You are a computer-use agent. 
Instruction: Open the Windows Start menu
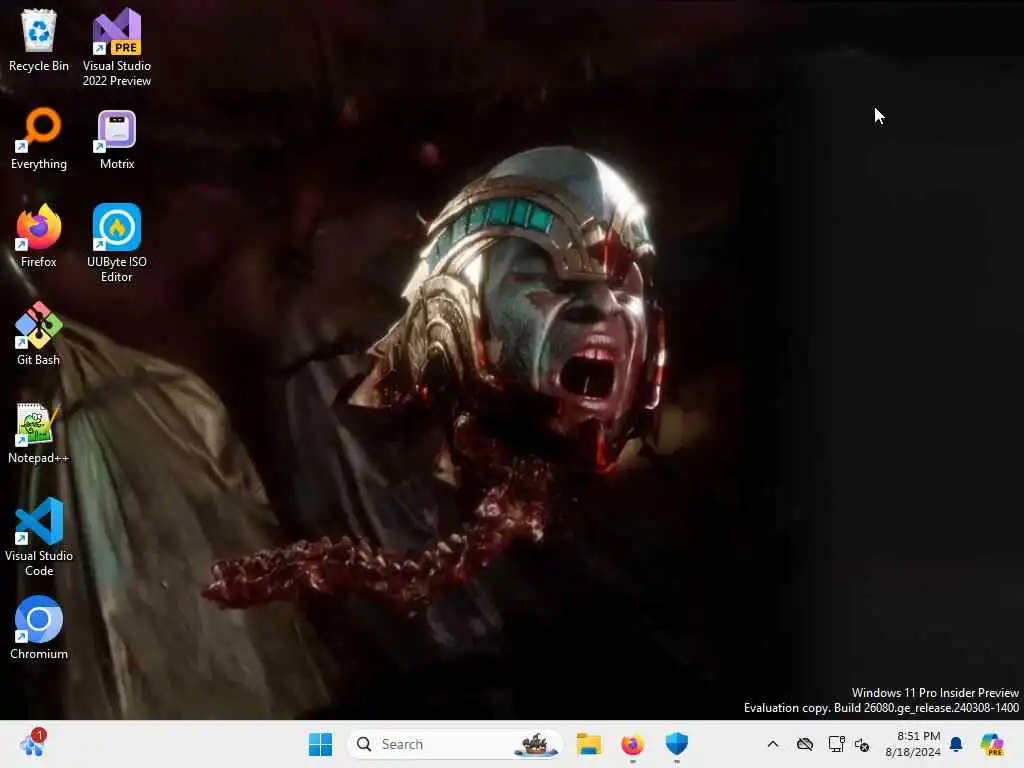[x=320, y=744]
